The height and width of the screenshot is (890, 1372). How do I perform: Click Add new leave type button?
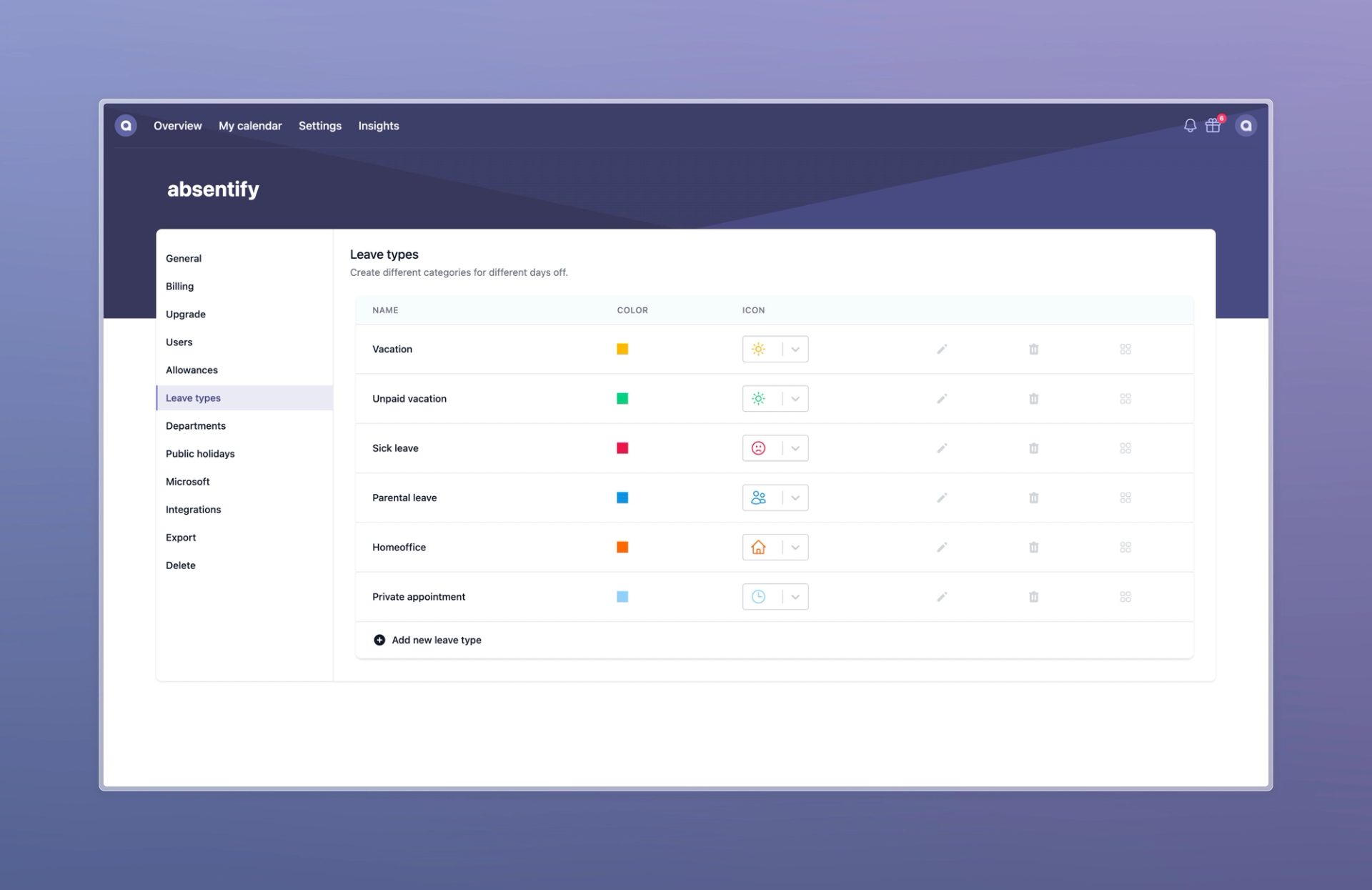(427, 640)
